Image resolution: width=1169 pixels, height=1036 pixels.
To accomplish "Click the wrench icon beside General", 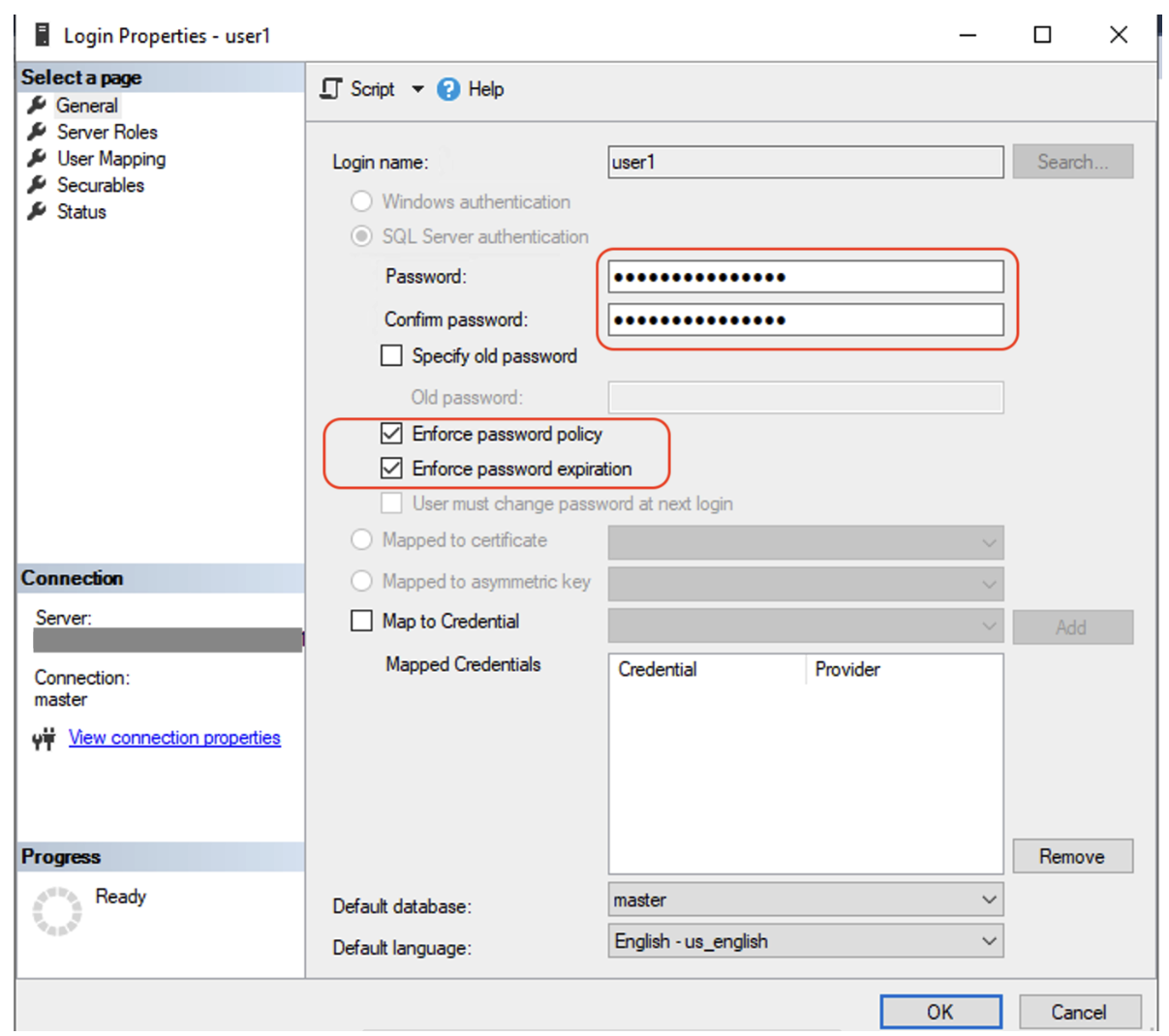I will pos(37,105).
